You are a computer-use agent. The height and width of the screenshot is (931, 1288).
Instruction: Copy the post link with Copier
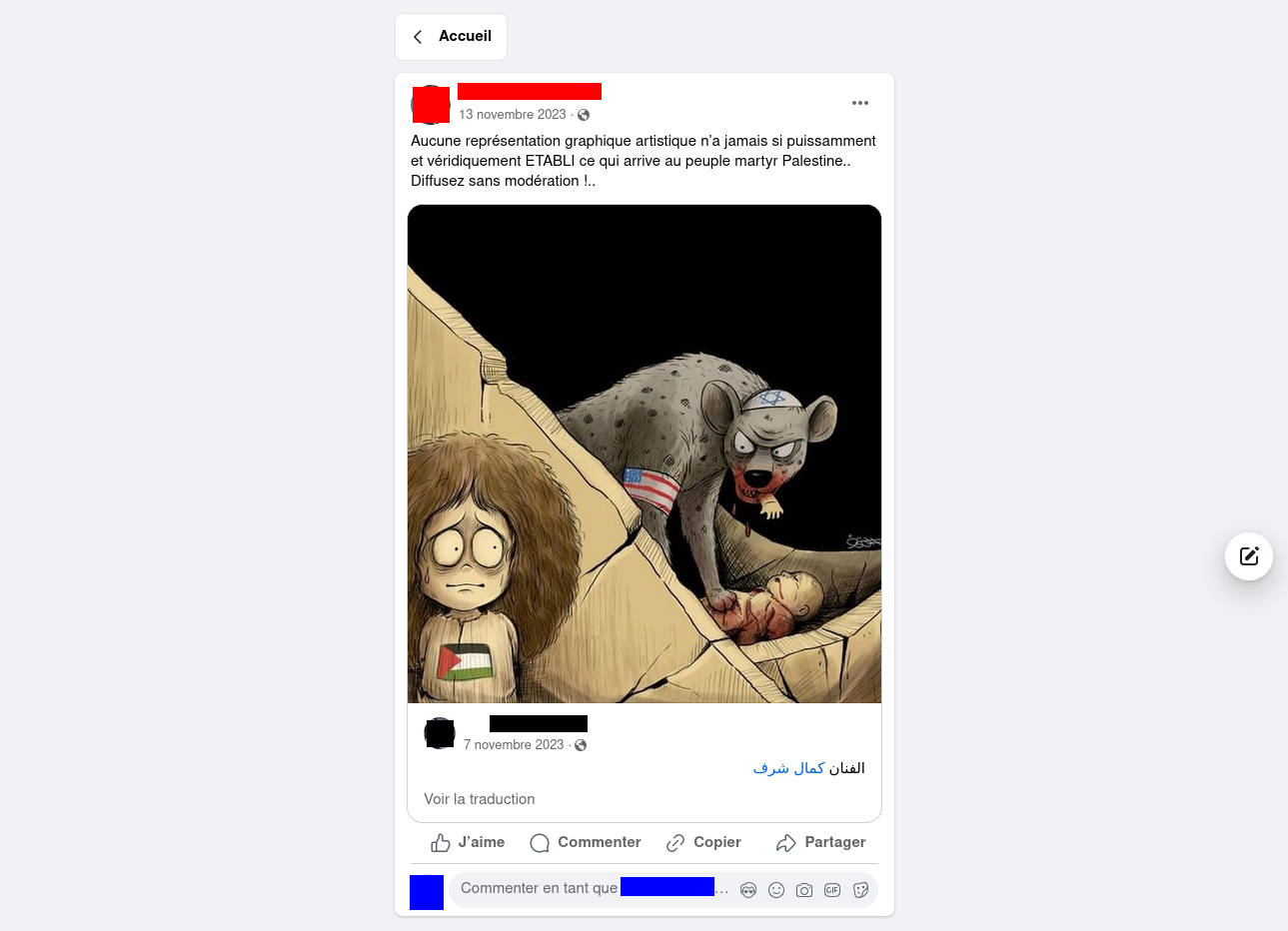tap(703, 843)
